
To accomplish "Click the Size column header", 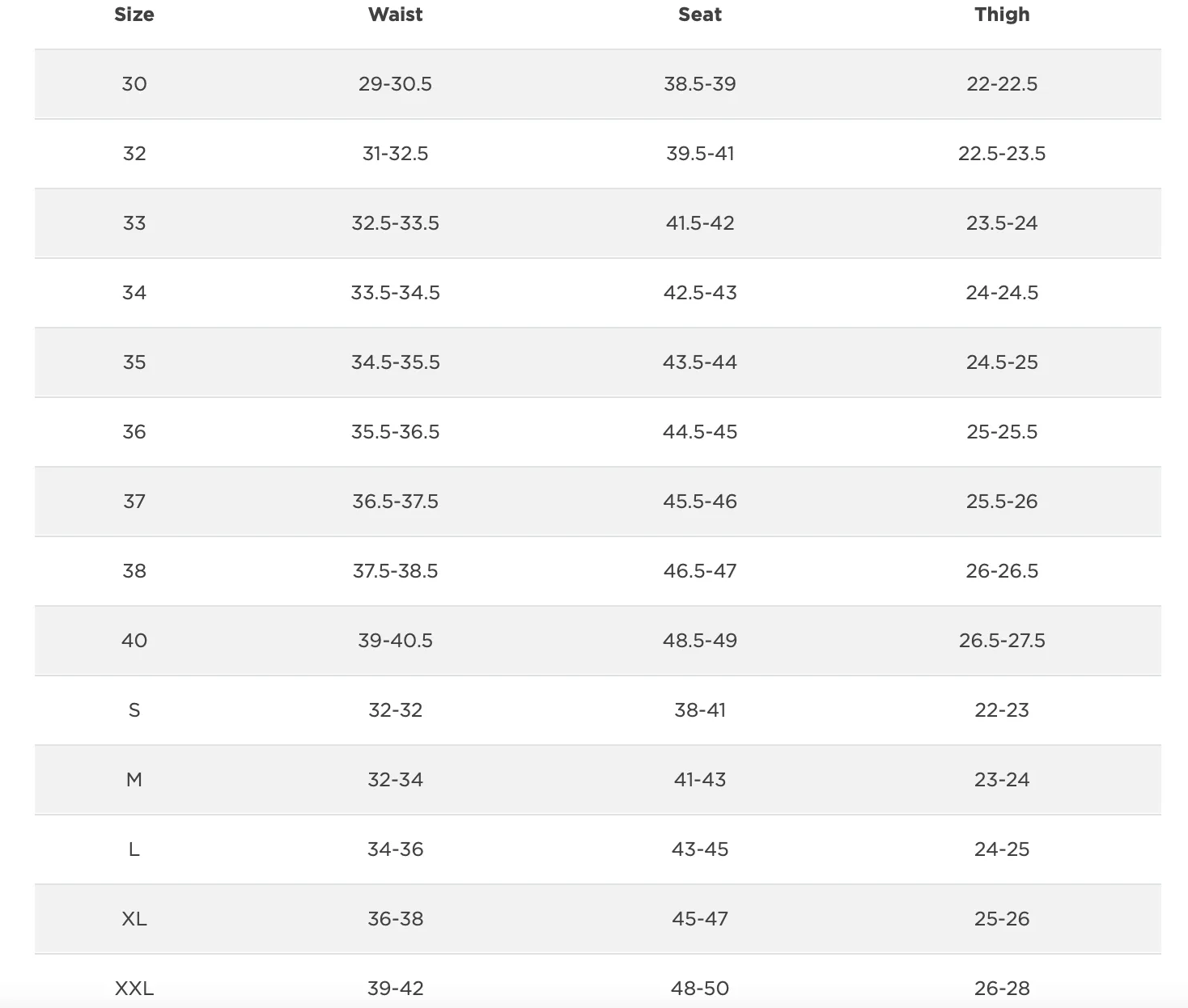I will click(134, 15).
